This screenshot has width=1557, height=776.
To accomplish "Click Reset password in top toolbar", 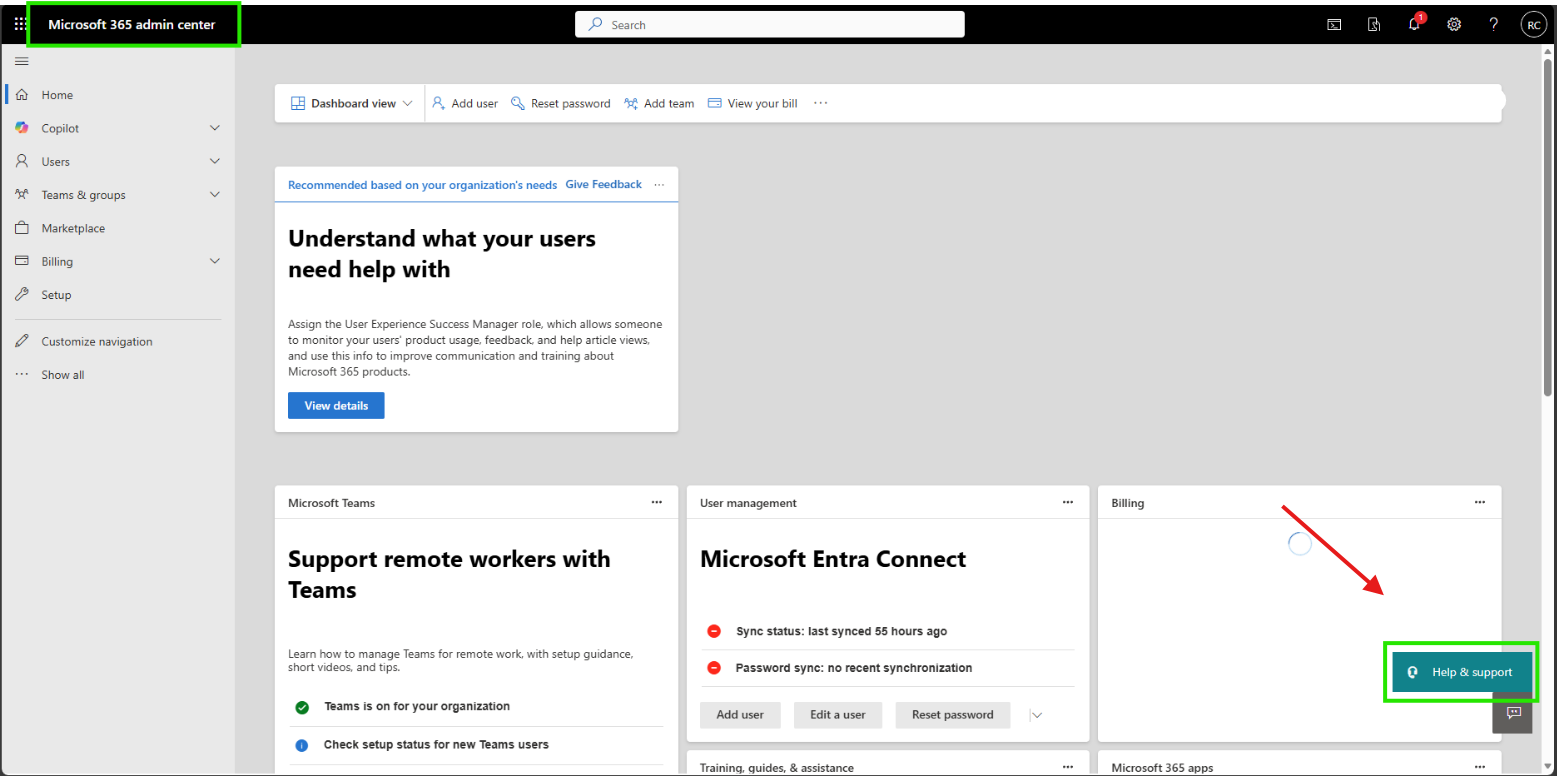I will 560,103.
